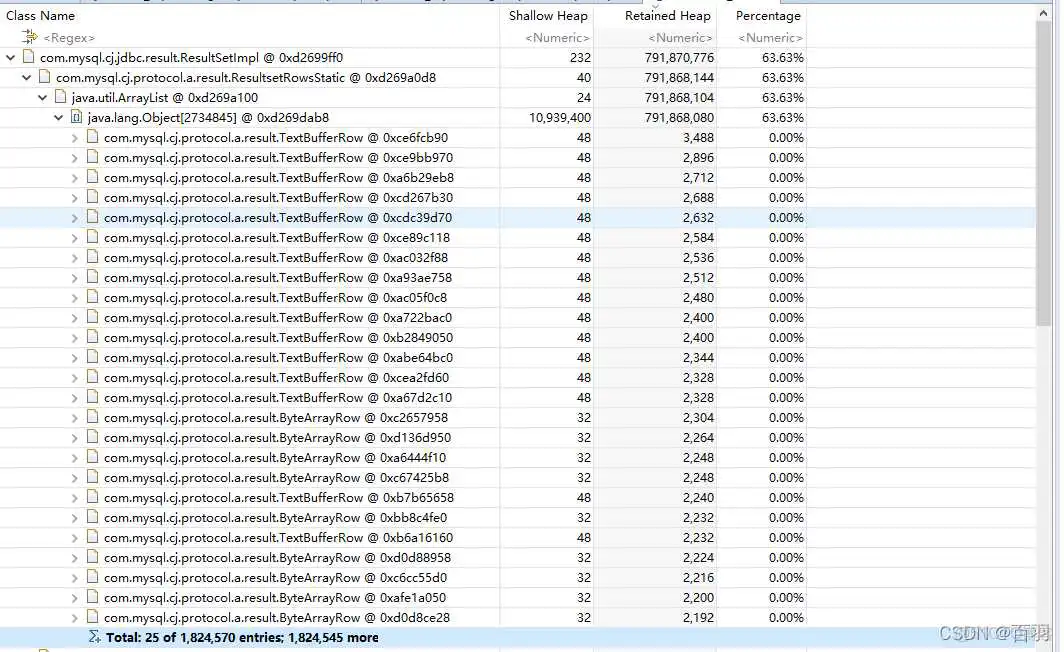Click the ByteArrayRow @ 0xc2657958 document icon
Viewport: 1064px width, 652px height.
tap(92, 417)
